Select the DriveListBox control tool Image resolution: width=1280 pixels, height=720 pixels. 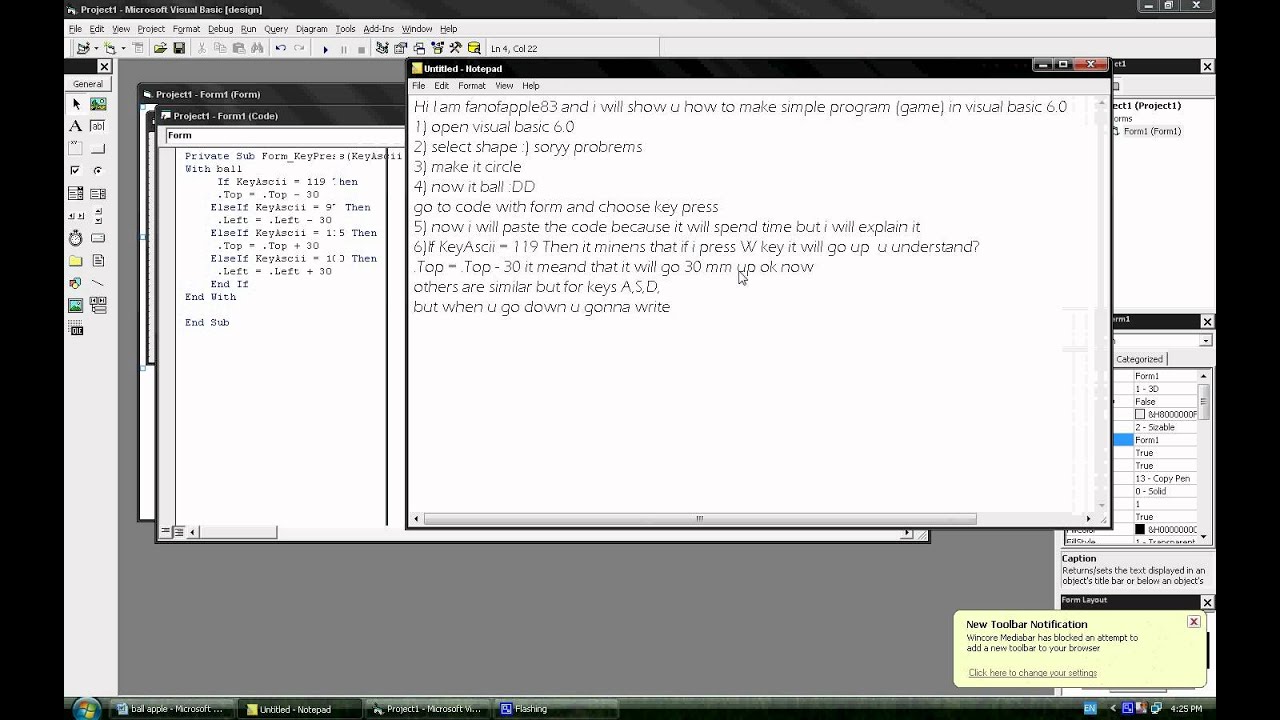coord(98,238)
